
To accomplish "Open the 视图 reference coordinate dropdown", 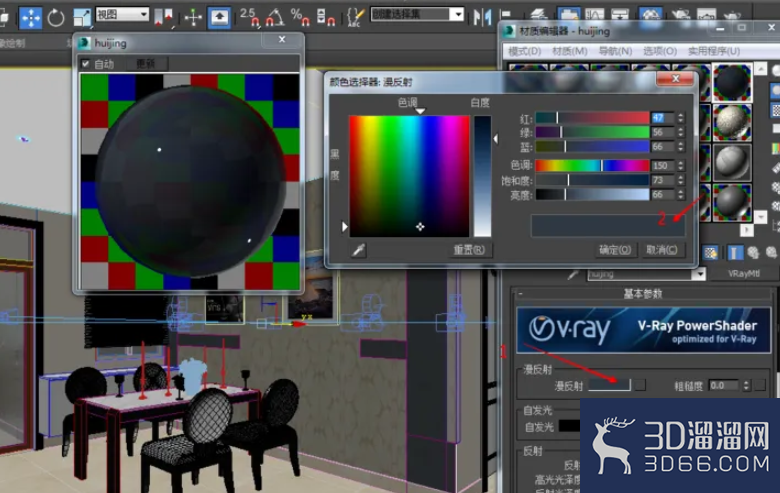I will point(122,14).
